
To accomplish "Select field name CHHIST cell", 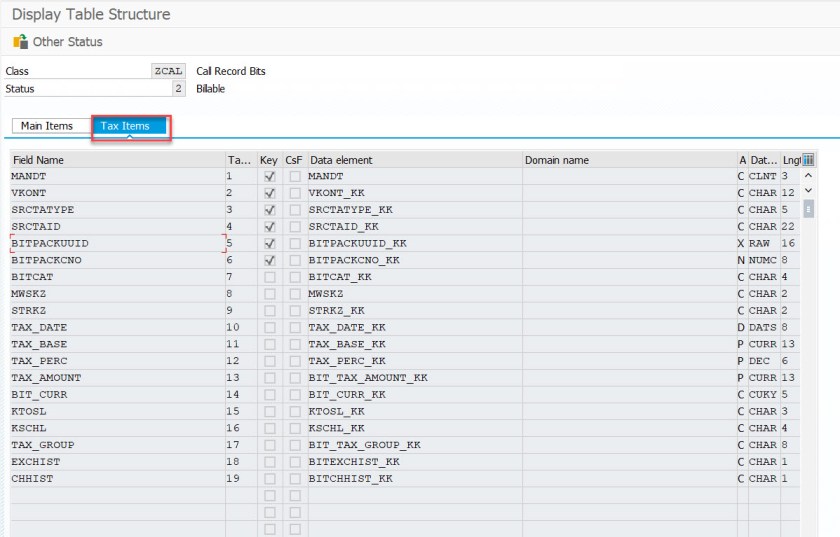I will coord(117,479).
